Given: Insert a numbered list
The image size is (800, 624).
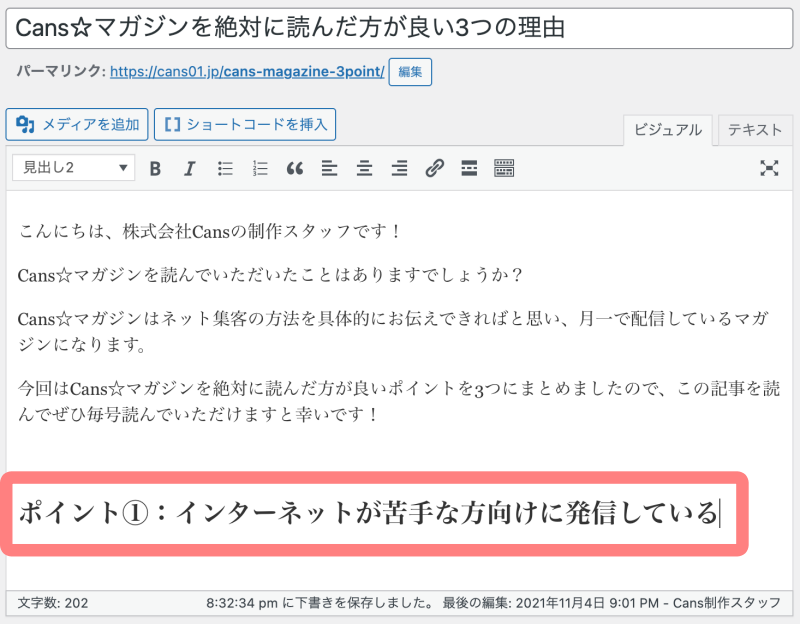Looking at the screenshot, I should (260, 168).
